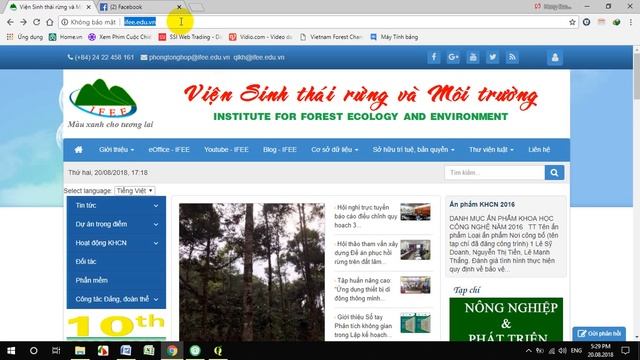Open the Vietnam Forest bookmark

click(331, 37)
